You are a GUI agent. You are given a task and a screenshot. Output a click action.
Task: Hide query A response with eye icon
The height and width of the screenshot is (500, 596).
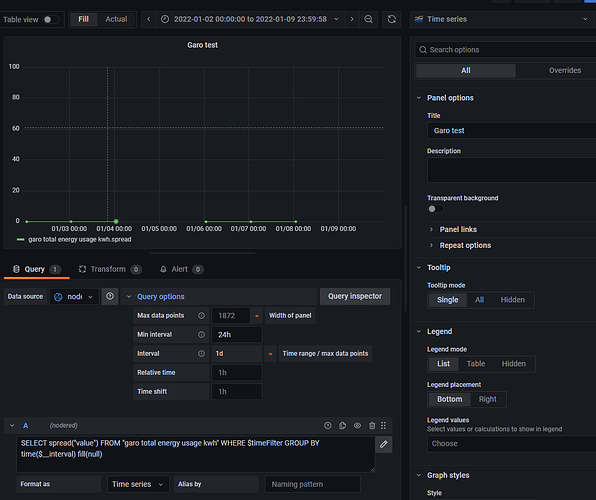coord(357,425)
